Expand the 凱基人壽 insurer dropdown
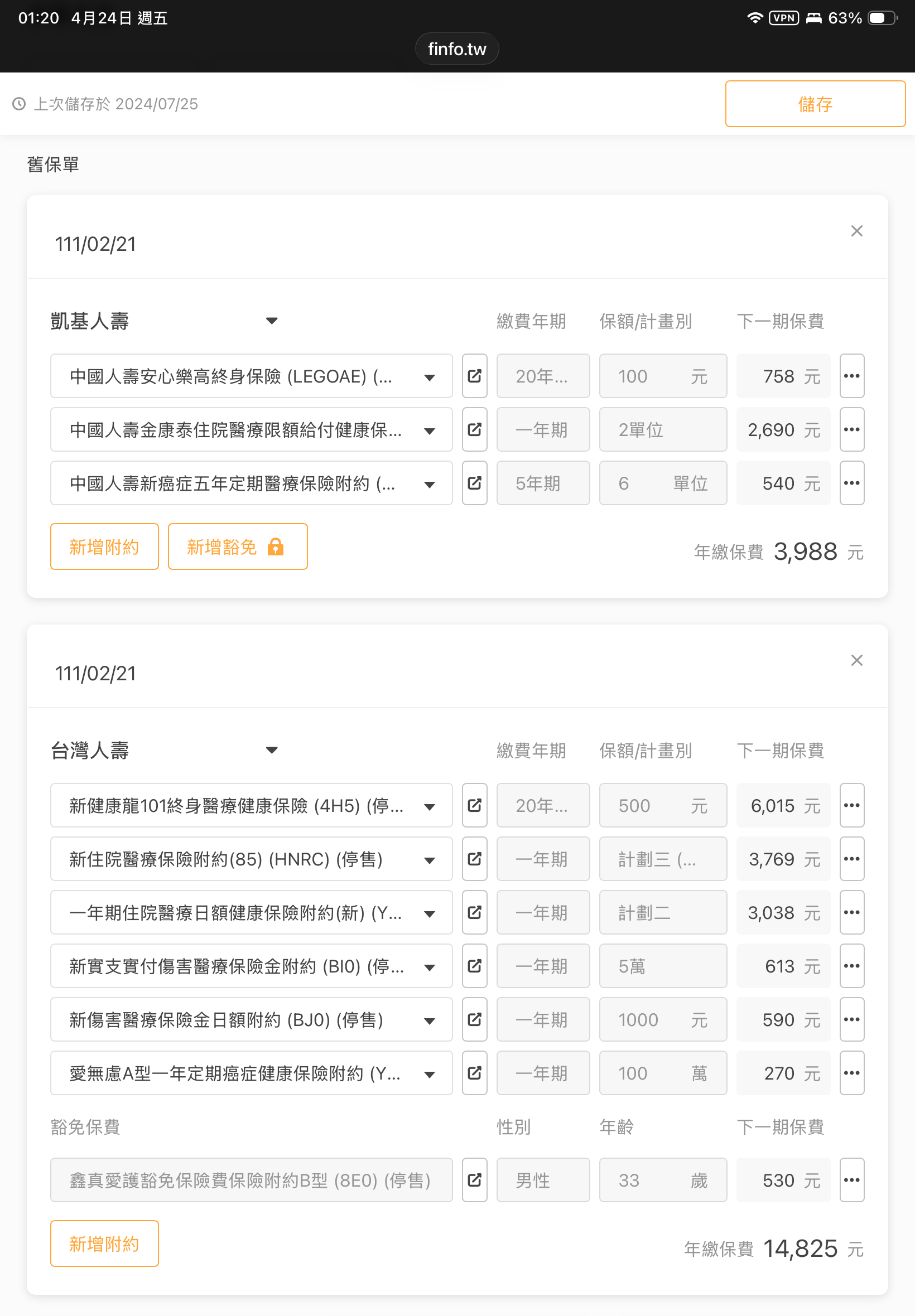 (272, 321)
